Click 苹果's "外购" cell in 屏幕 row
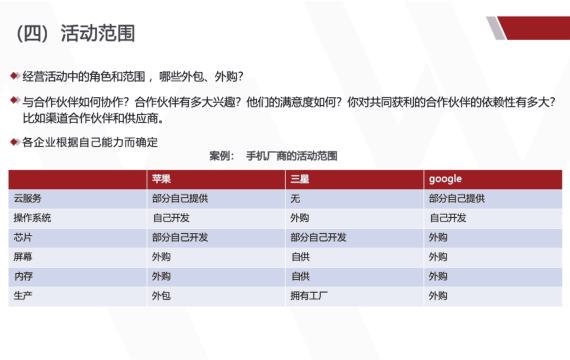This screenshot has height=360, width=570. coord(216,257)
